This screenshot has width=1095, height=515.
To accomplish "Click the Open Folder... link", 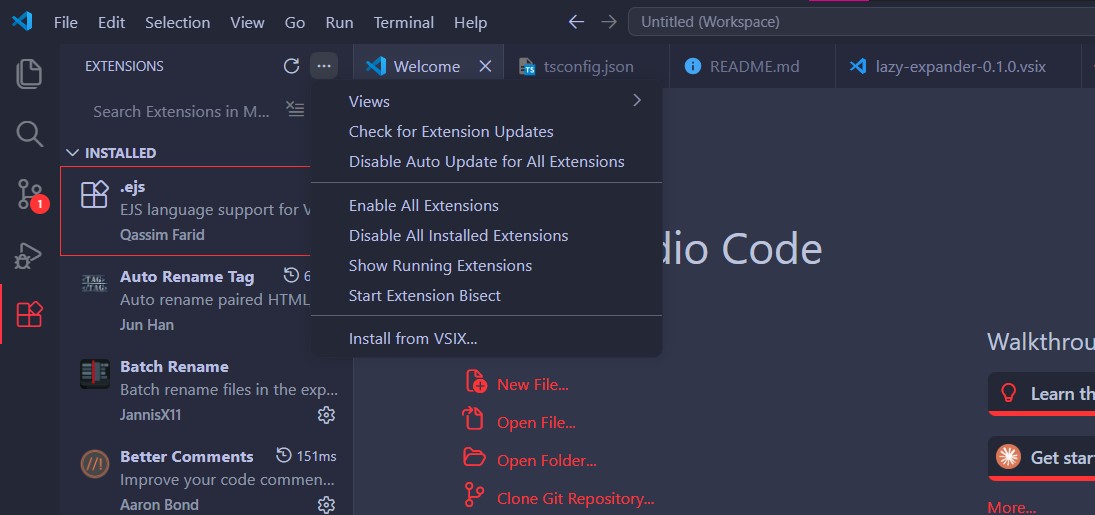I will [x=546, y=461].
